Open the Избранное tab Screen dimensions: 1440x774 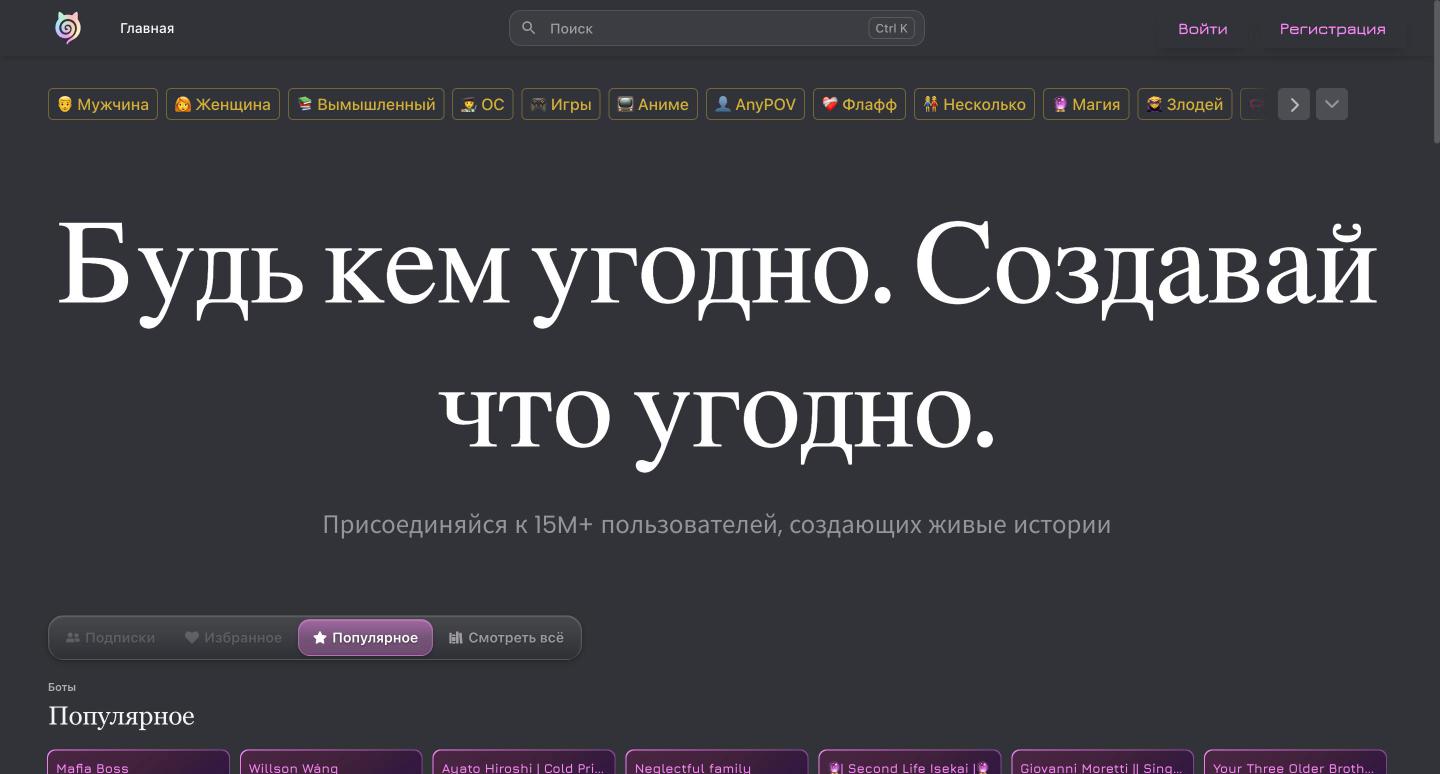tap(233, 637)
